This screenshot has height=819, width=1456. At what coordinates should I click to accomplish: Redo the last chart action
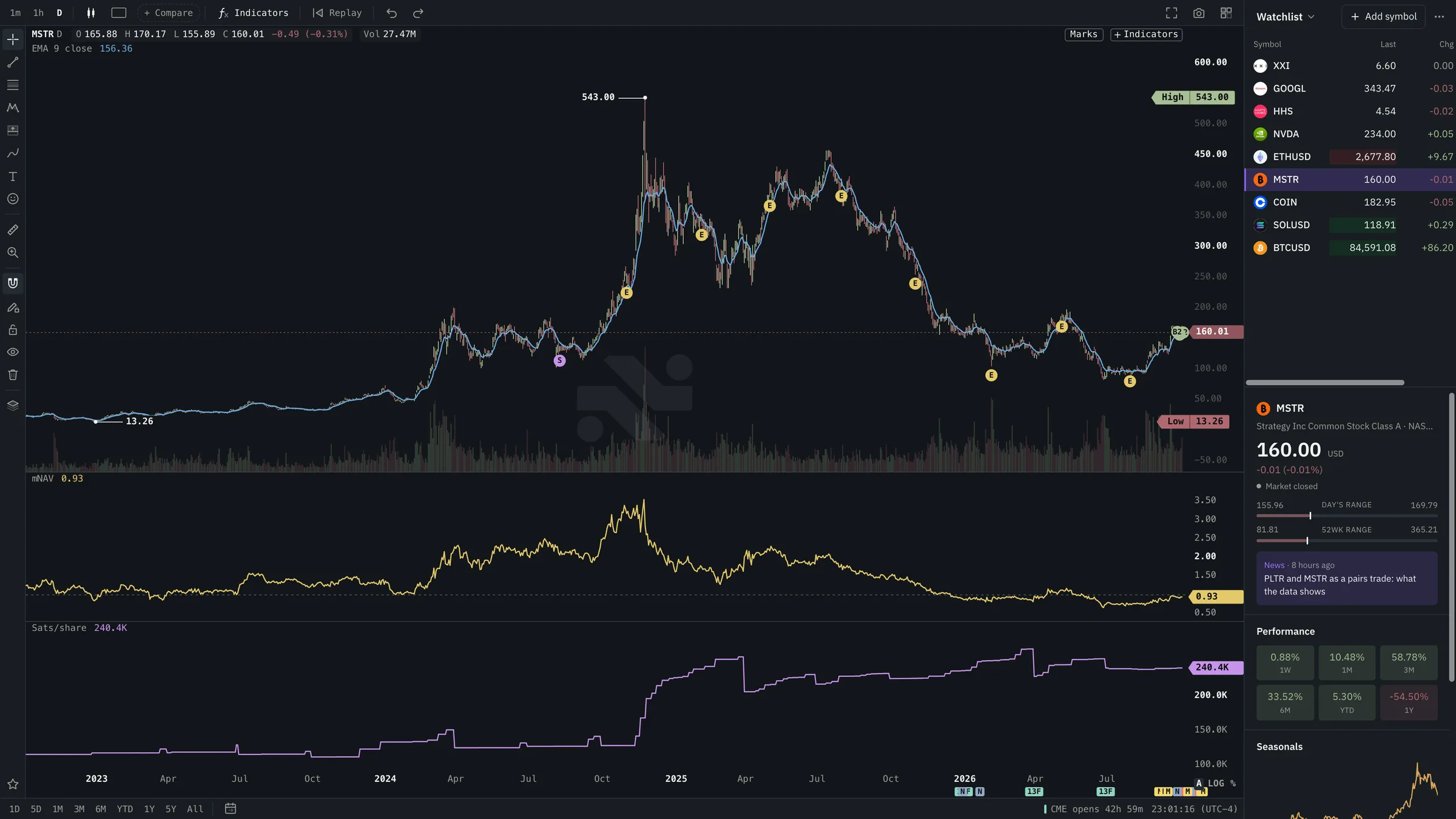pos(418,13)
